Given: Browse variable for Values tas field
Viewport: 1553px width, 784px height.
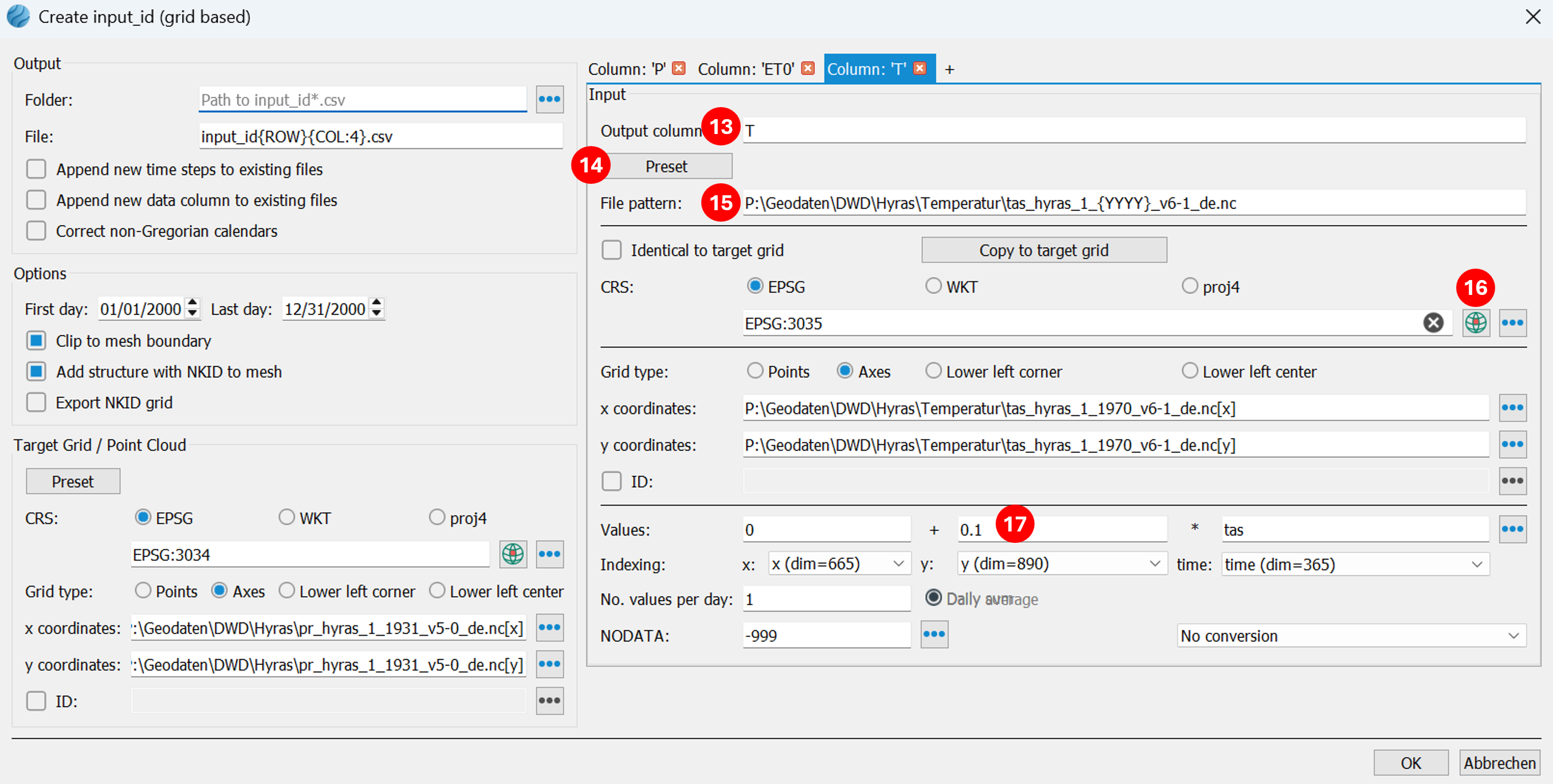Looking at the screenshot, I should [1512, 529].
